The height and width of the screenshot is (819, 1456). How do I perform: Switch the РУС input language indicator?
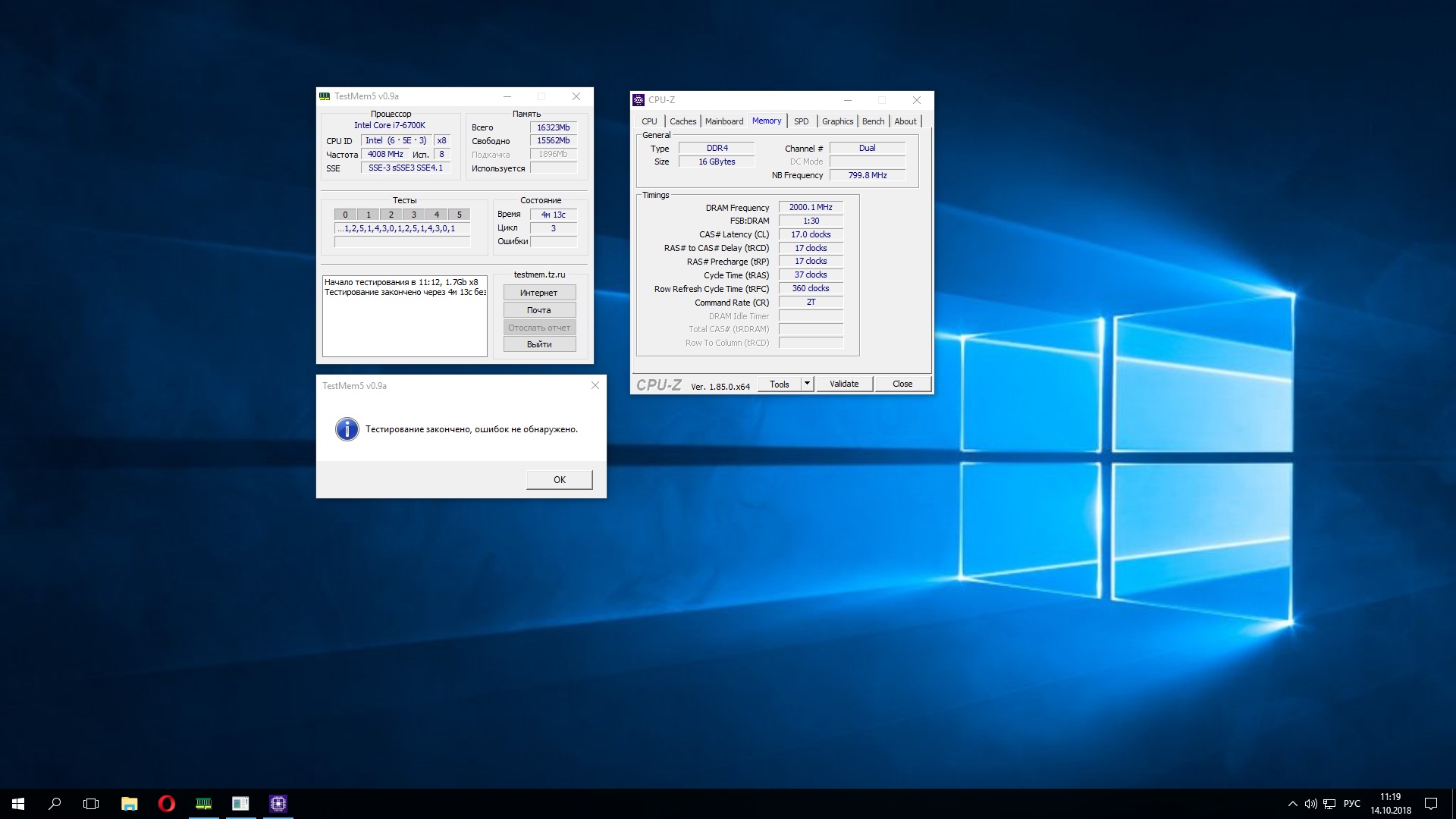click(1351, 804)
